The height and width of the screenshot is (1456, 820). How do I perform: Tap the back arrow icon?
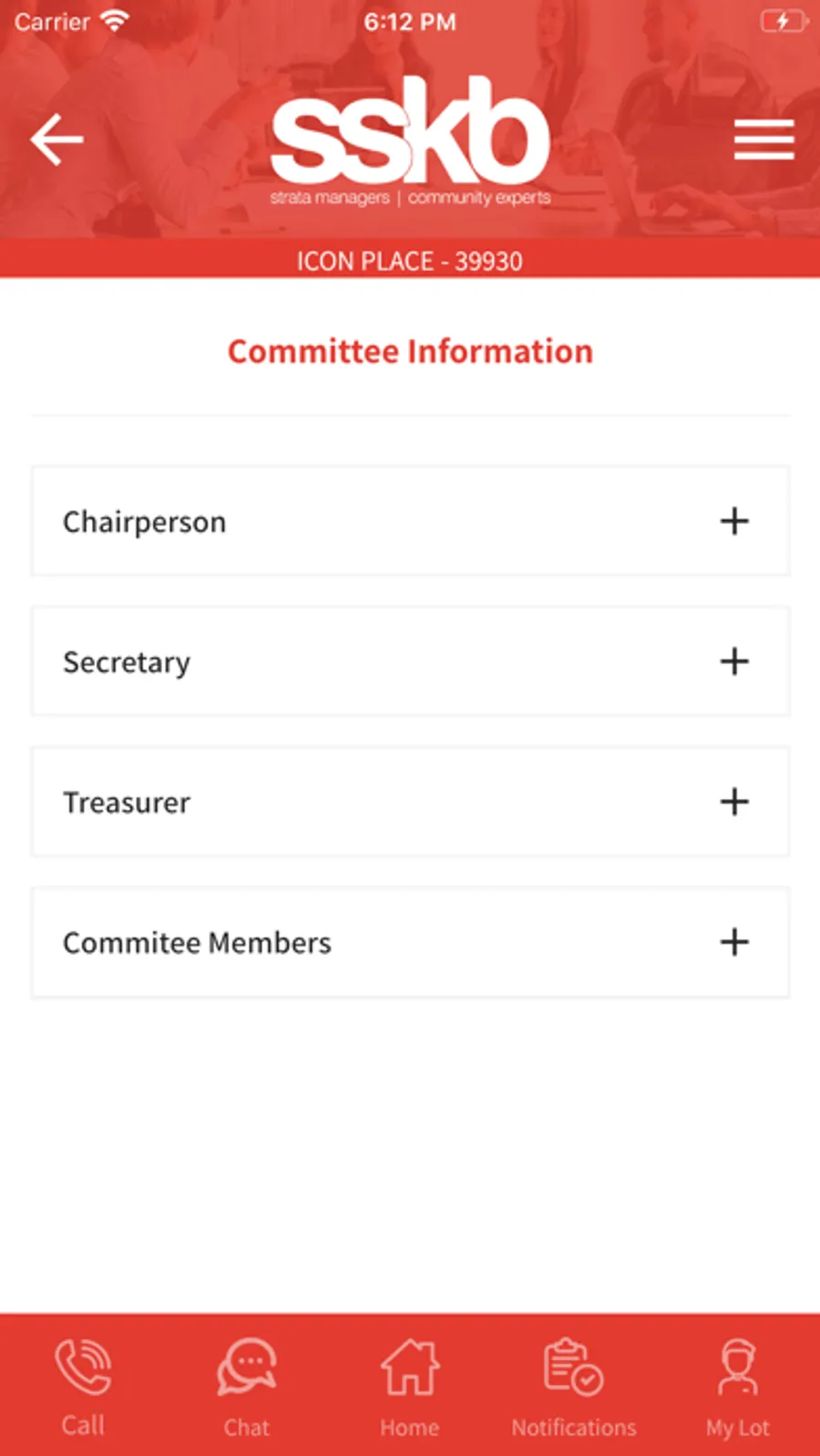pos(56,139)
